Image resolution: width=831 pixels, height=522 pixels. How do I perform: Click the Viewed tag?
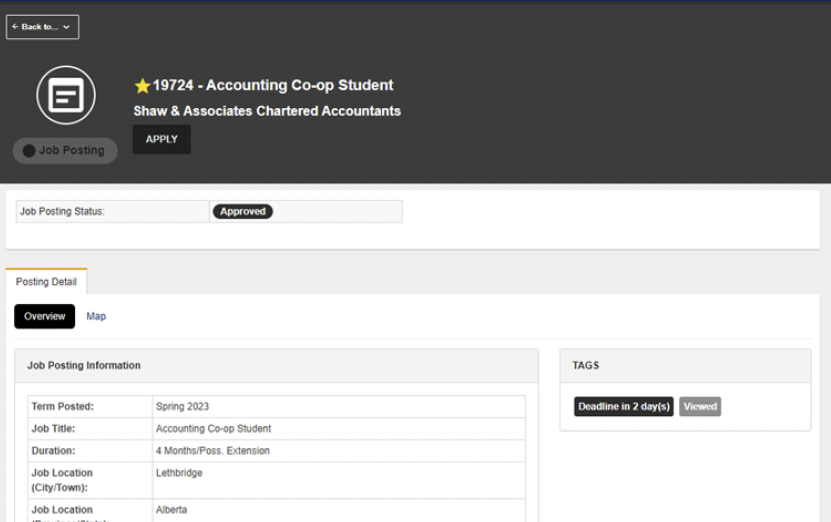700,407
